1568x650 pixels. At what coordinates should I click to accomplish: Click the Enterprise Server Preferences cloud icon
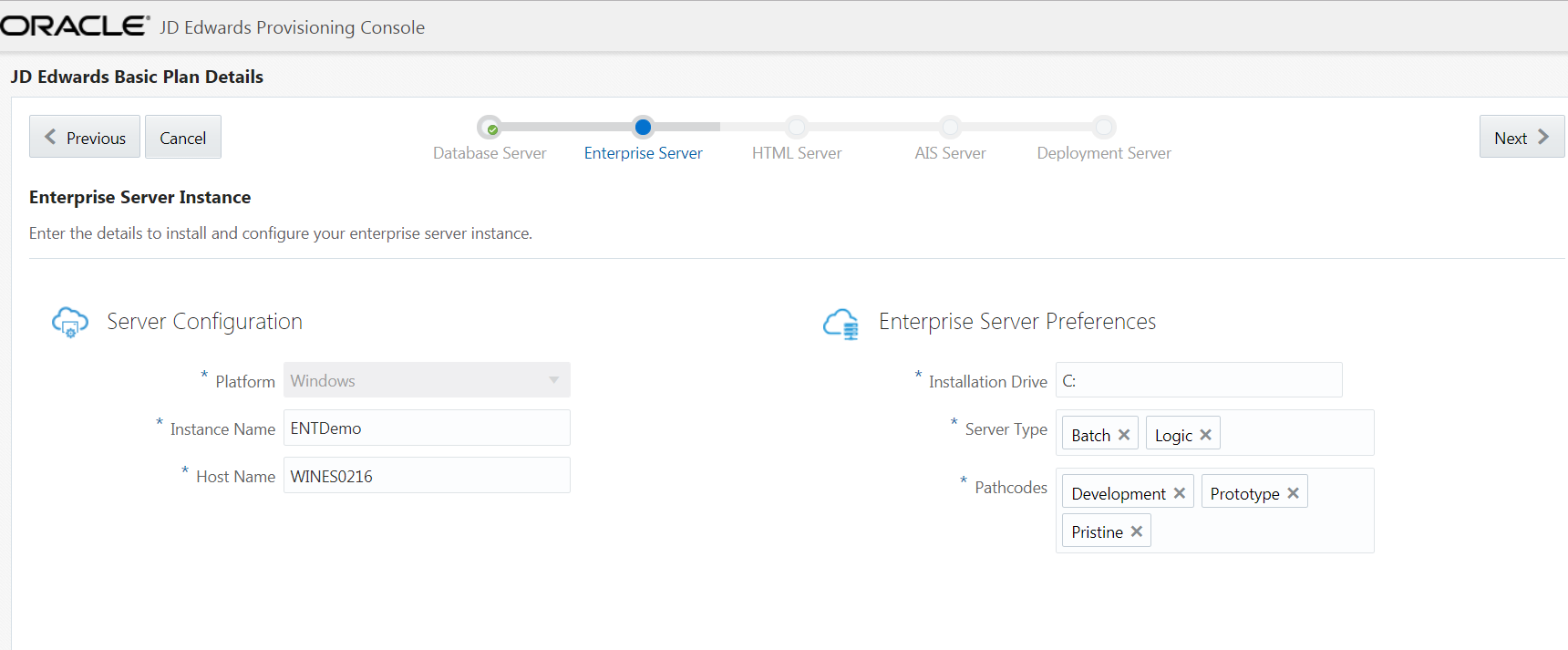[841, 324]
